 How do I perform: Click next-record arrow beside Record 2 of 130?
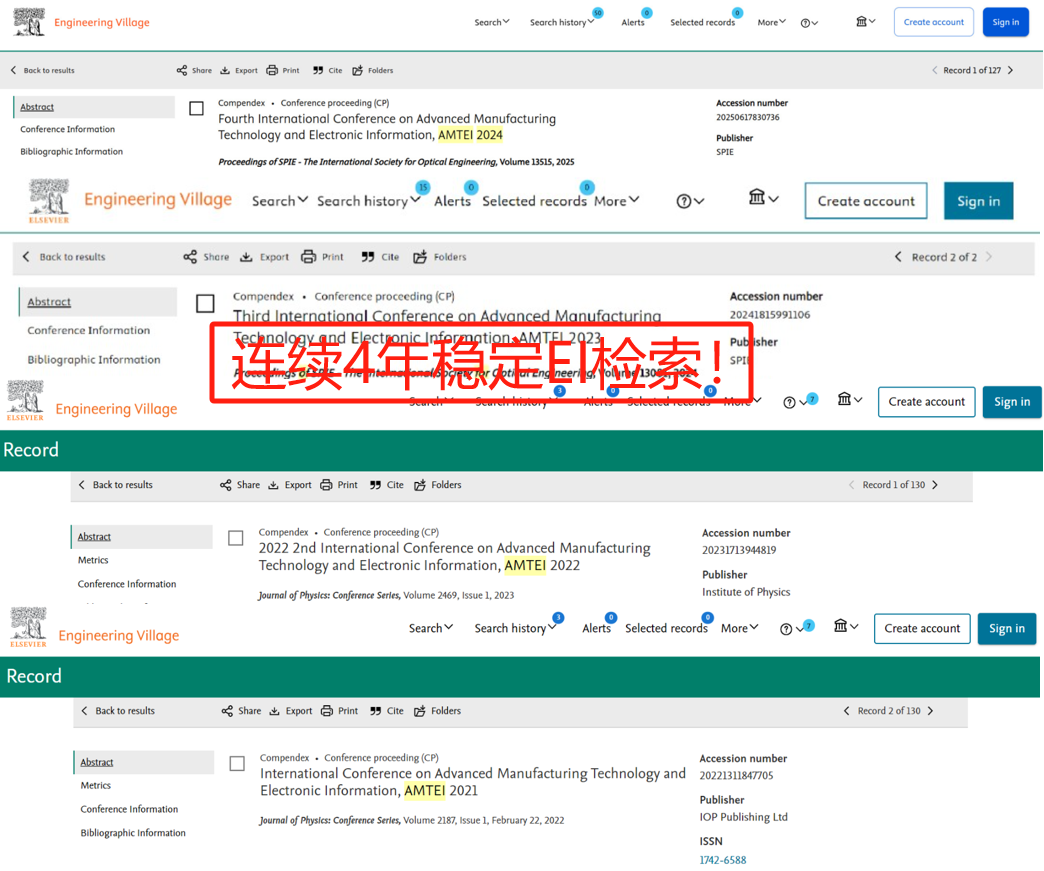click(x=931, y=711)
